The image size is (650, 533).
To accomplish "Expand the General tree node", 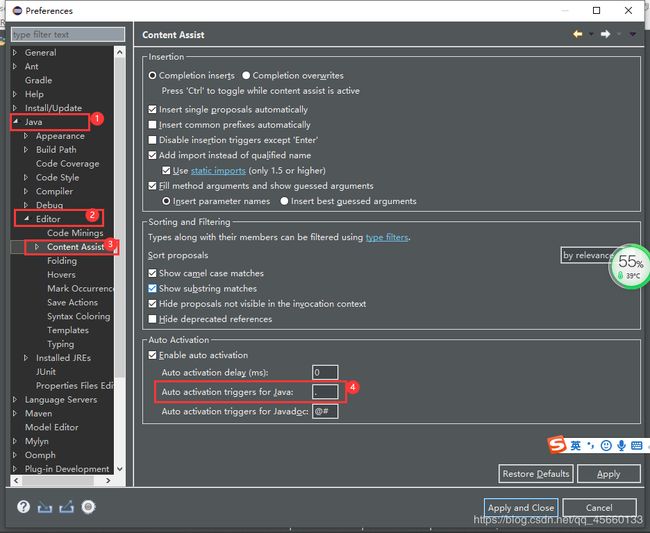I will click(x=15, y=52).
